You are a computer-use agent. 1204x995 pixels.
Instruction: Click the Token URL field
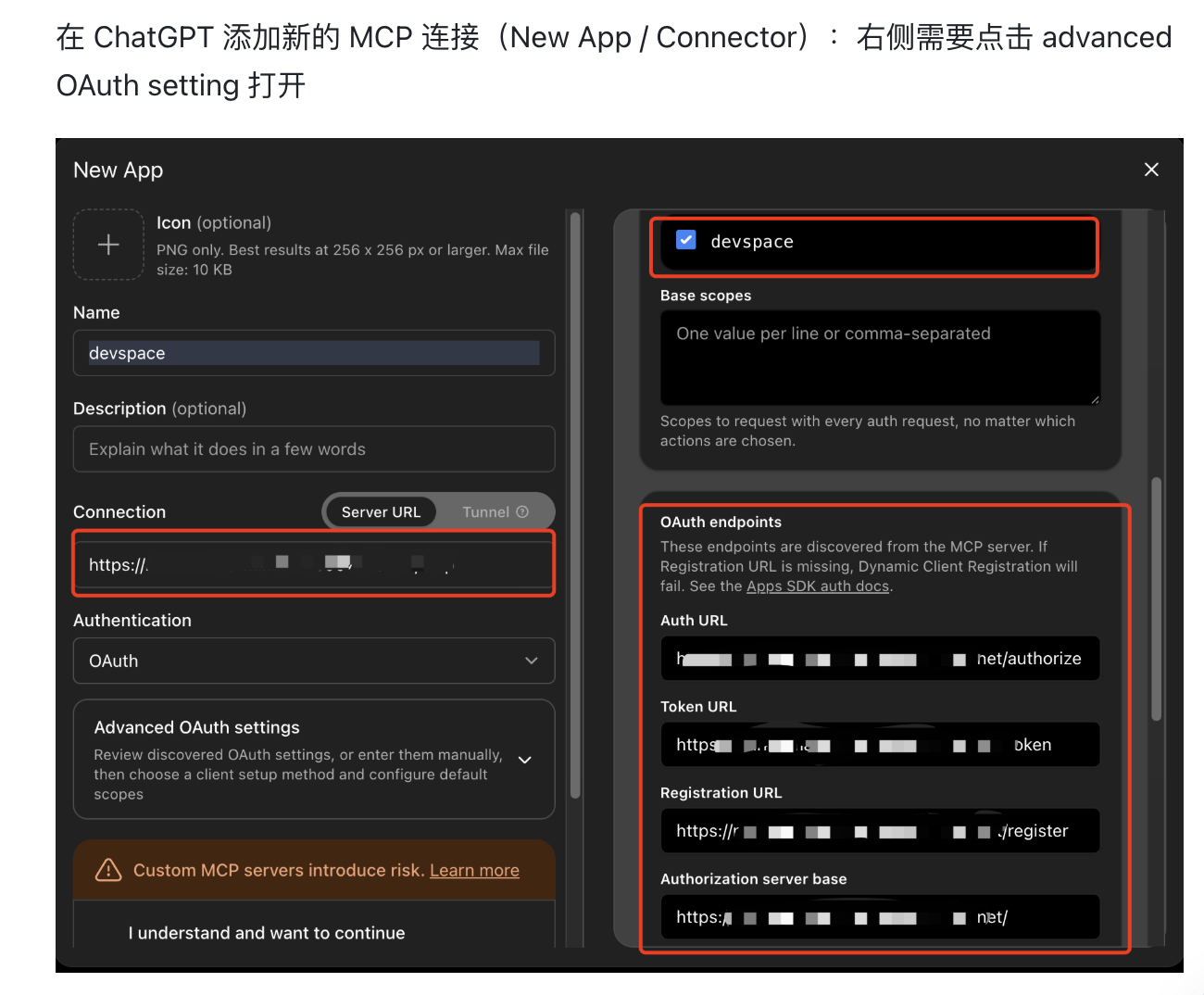click(x=880, y=745)
